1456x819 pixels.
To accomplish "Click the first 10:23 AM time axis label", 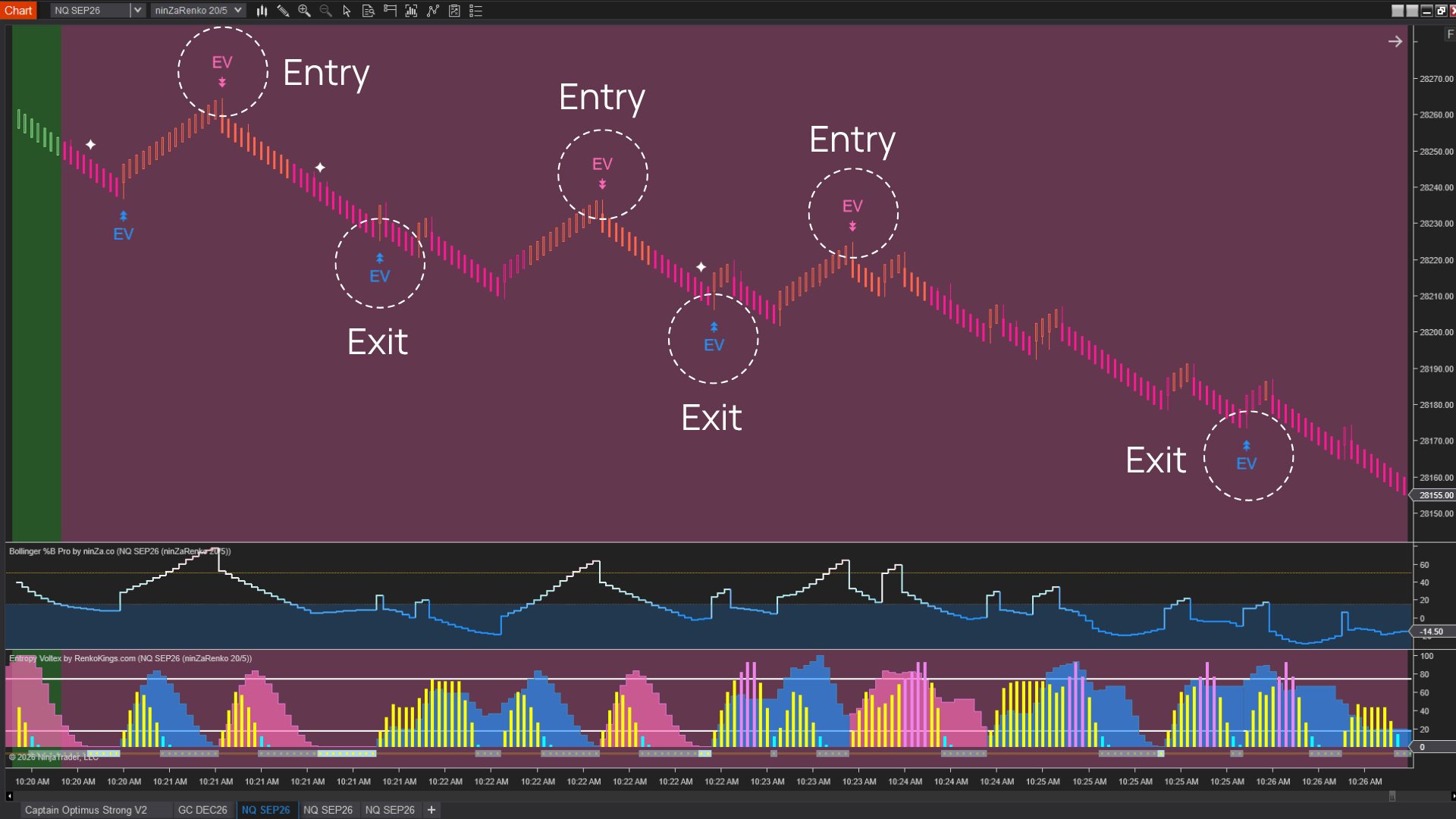I will pyautogui.click(x=767, y=782).
